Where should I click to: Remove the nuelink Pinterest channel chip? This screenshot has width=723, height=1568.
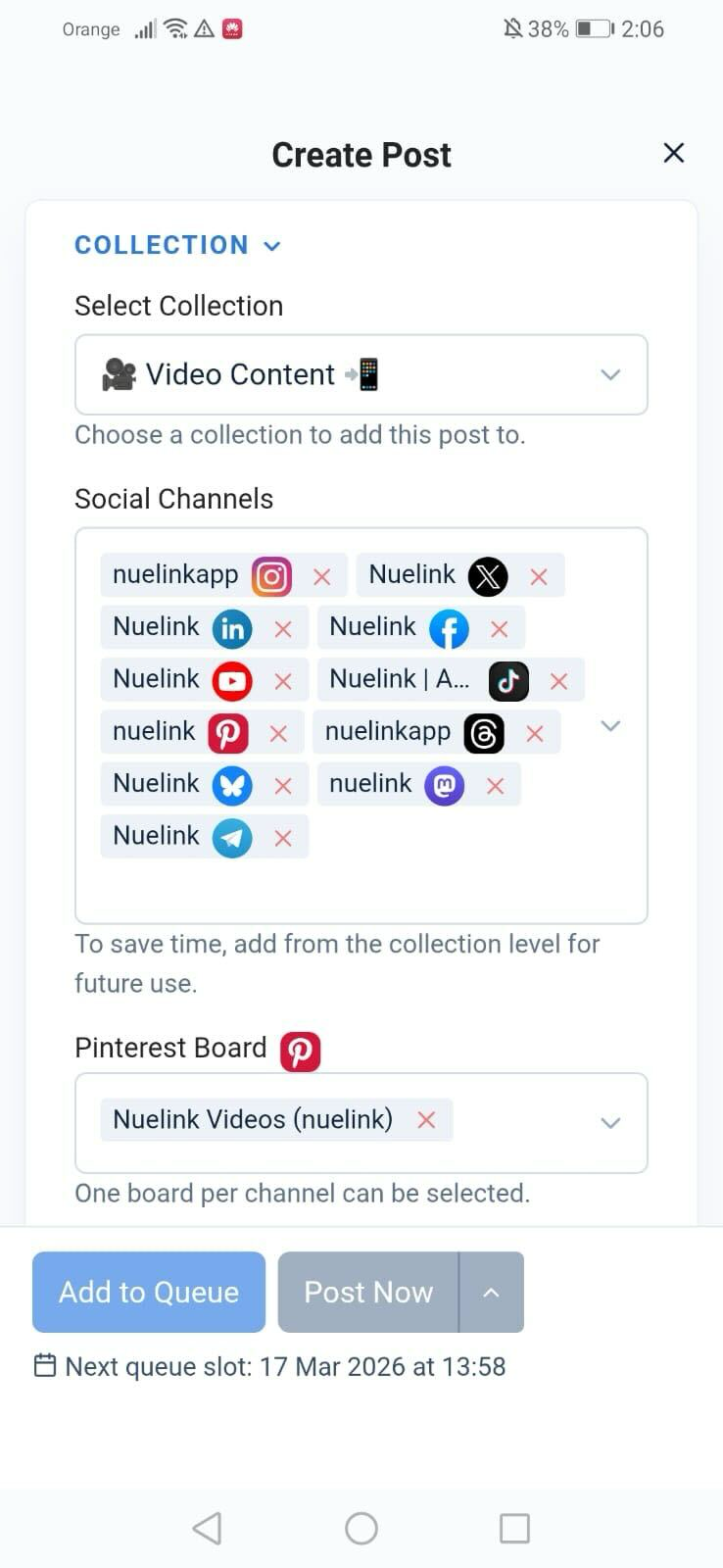278,733
